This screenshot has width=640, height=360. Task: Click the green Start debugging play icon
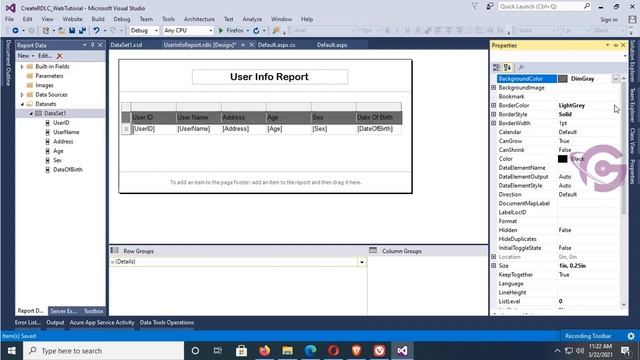click(221, 31)
